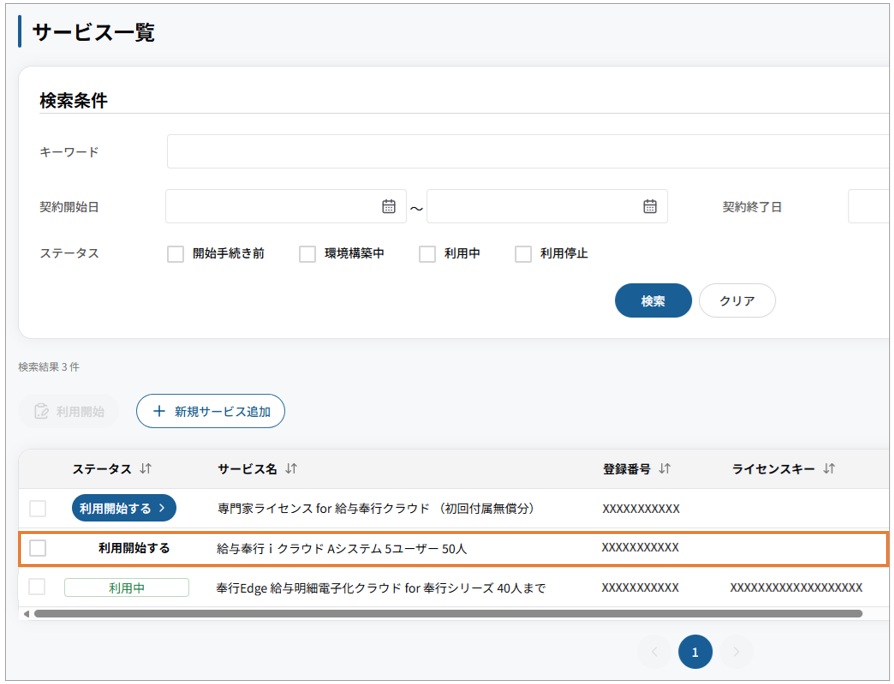Sort by 登録番号 column
The height and width of the screenshot is (684, 894).
(x=665, y=469)
